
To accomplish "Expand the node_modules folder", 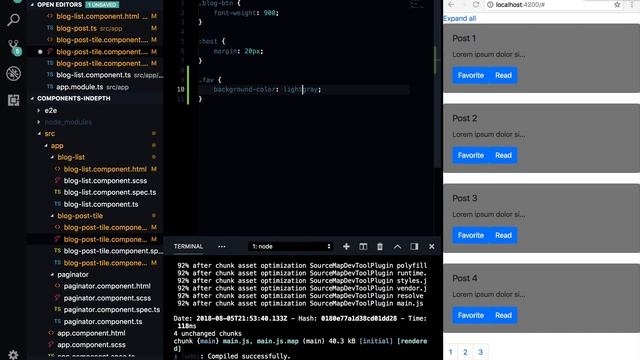I will tap(68, 122).
